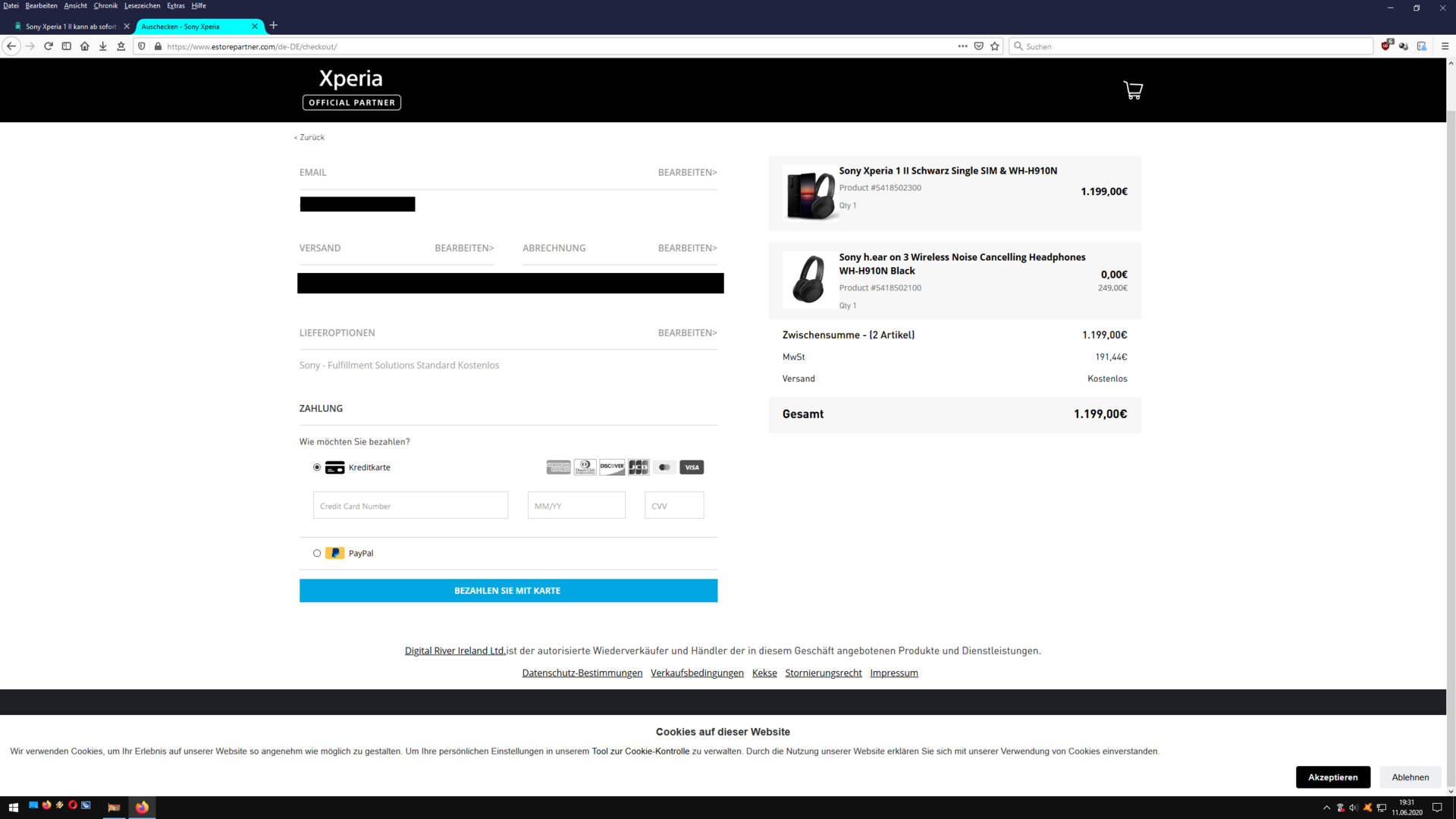Toggle the browser sidebar icon
Viewport: 1456px width, 819px height.
point(67,46)
